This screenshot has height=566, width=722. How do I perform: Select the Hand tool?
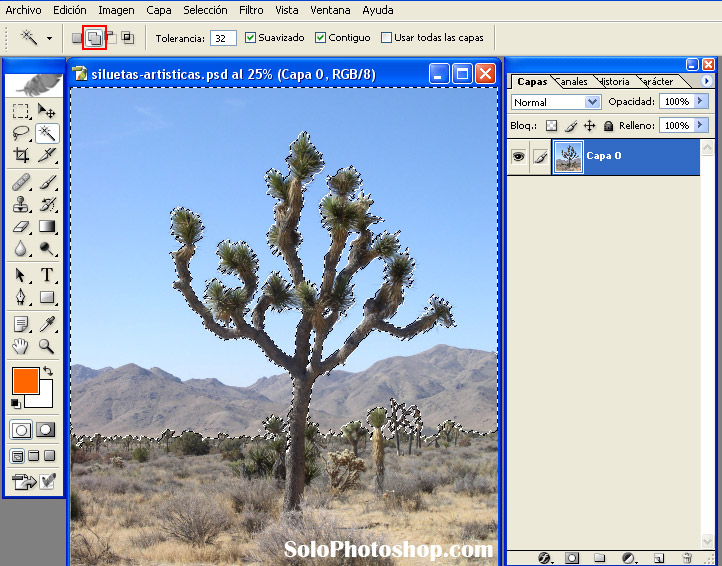point(20,346)
